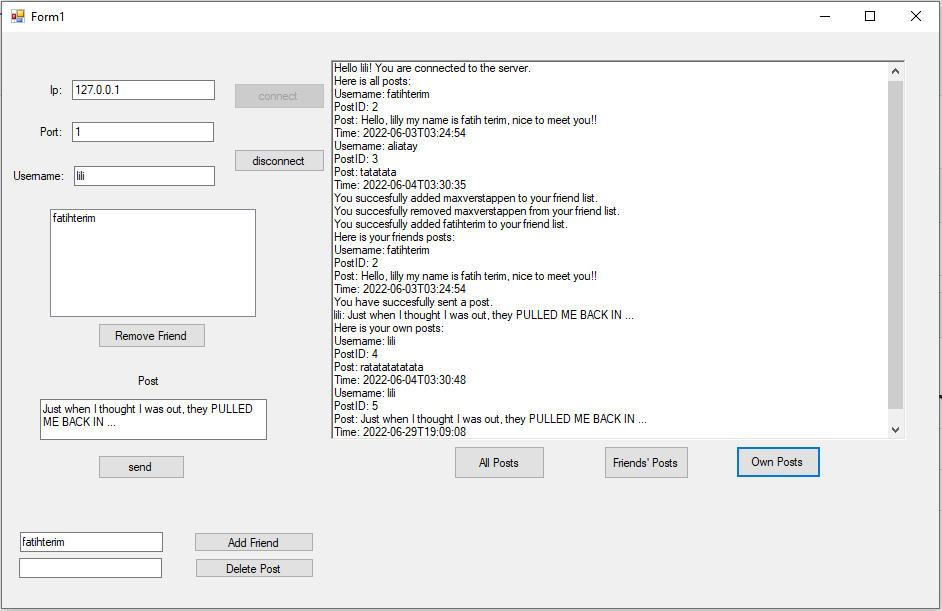This screenshot has height=611, width=942.
Task: Show All Posts
Action: (499, 463)
